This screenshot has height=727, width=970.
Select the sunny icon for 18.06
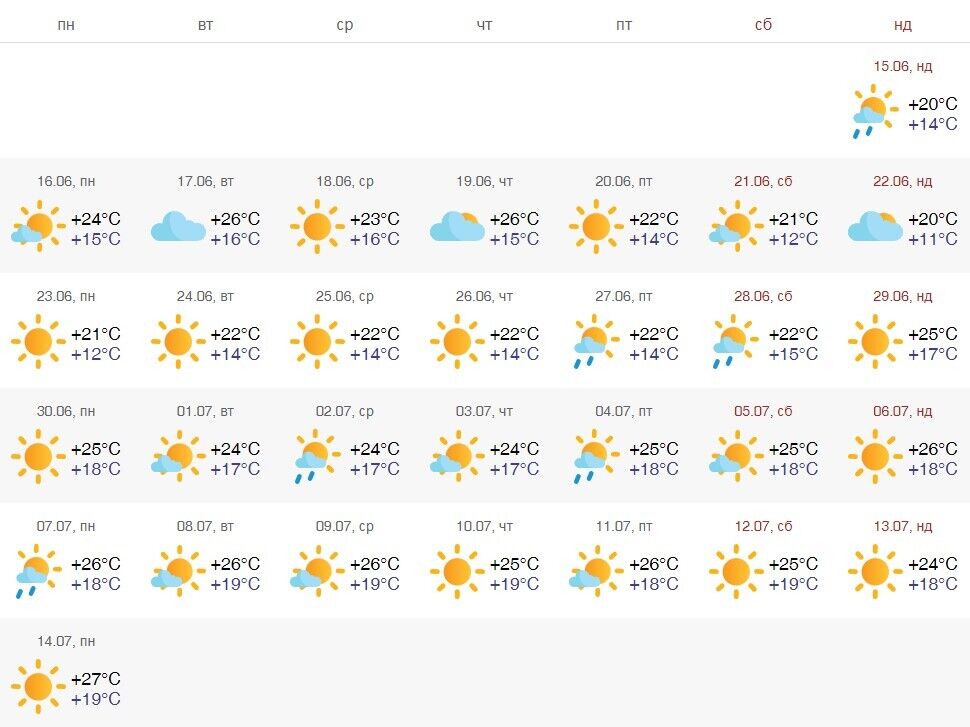(x=317, y=226)
